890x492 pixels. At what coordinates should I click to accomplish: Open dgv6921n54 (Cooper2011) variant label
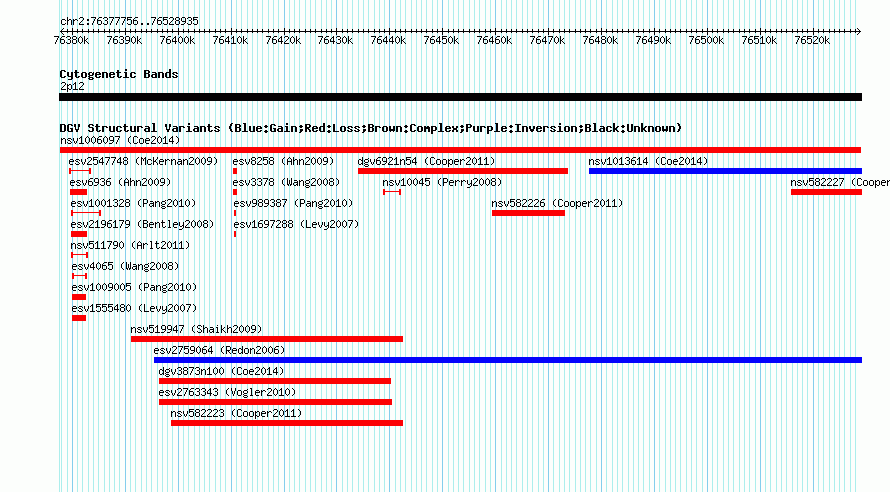426,161
